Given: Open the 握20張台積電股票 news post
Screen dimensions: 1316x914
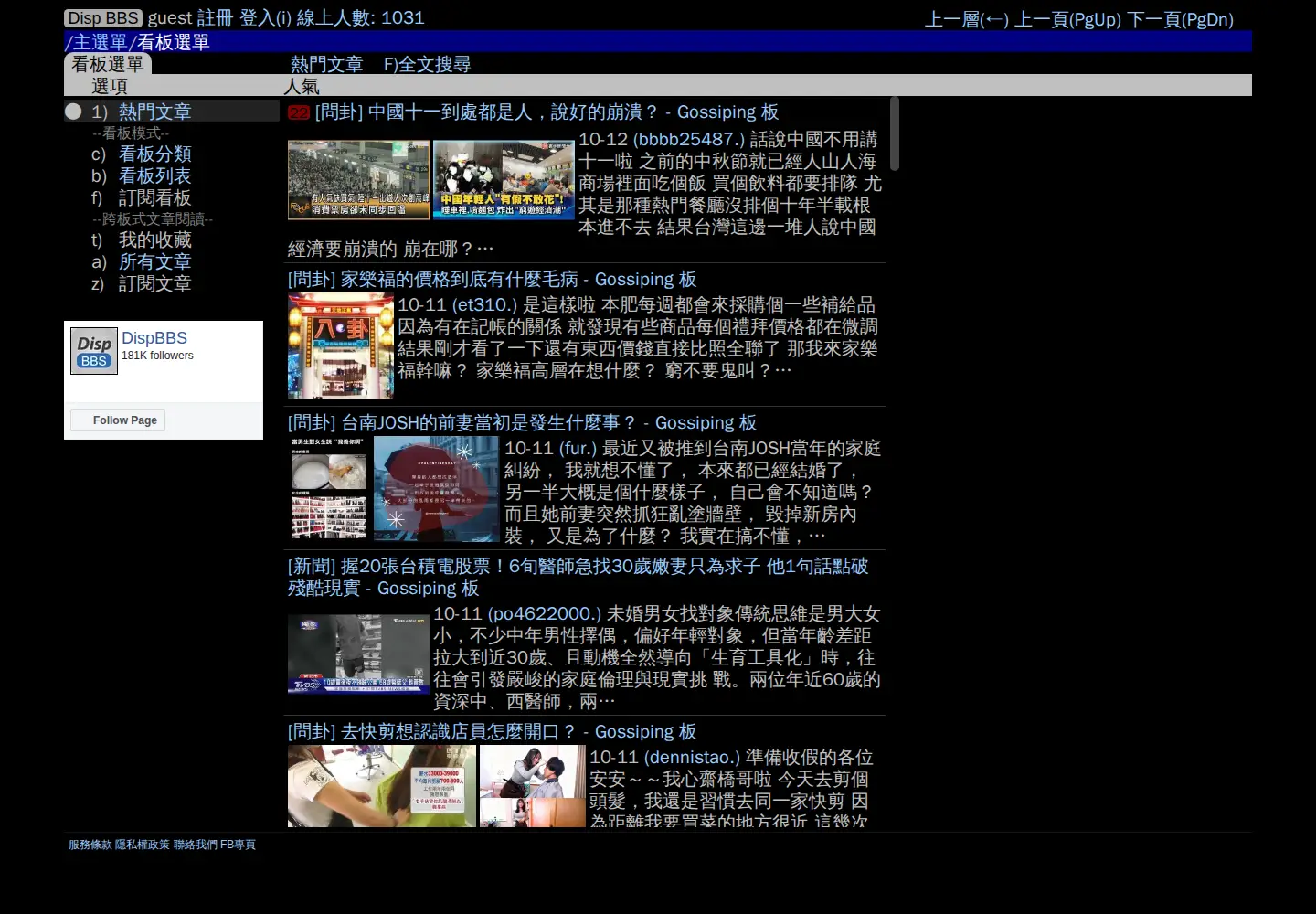Looking at the screenshot, I should click(578, 577).
